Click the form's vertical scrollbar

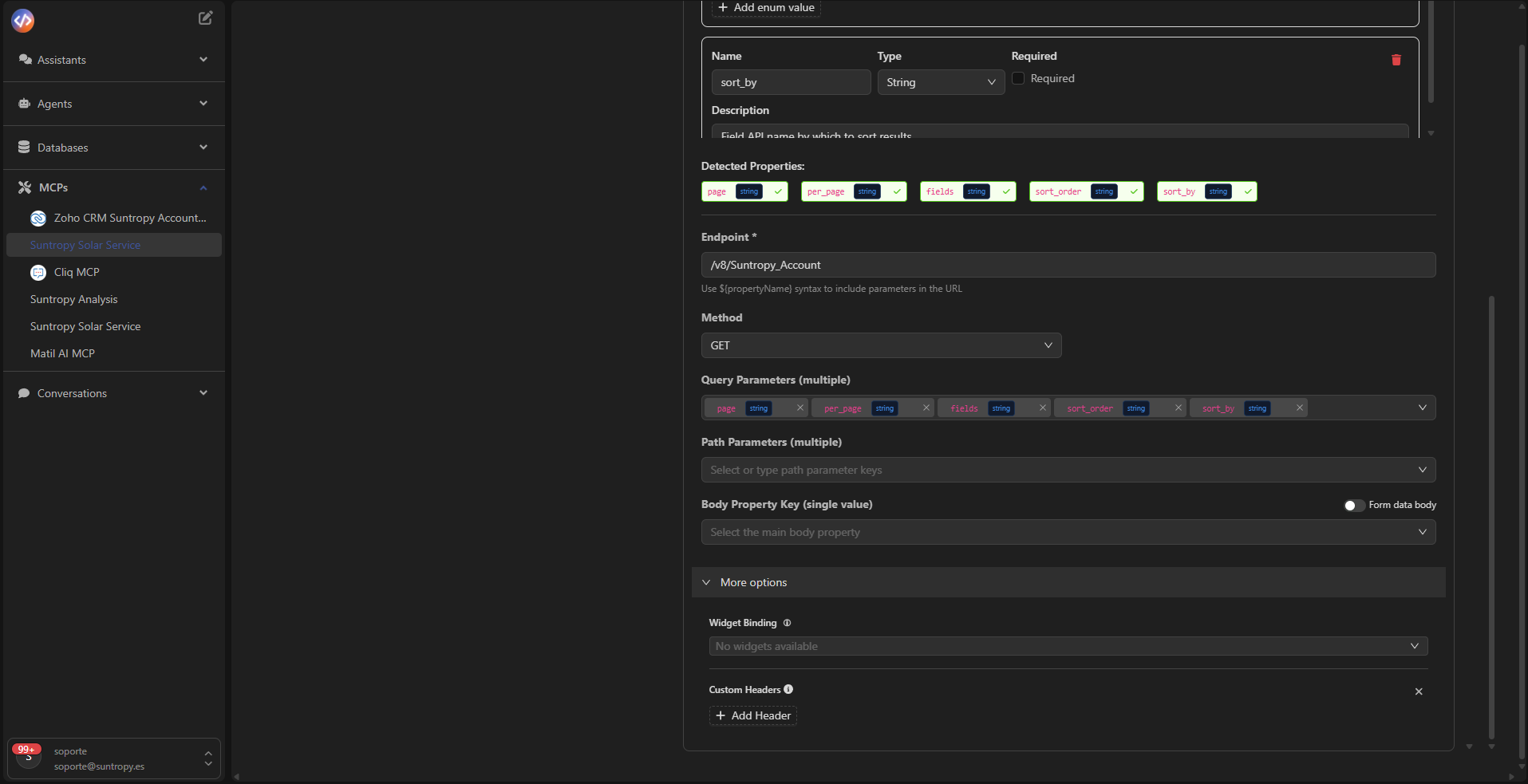1491,518
